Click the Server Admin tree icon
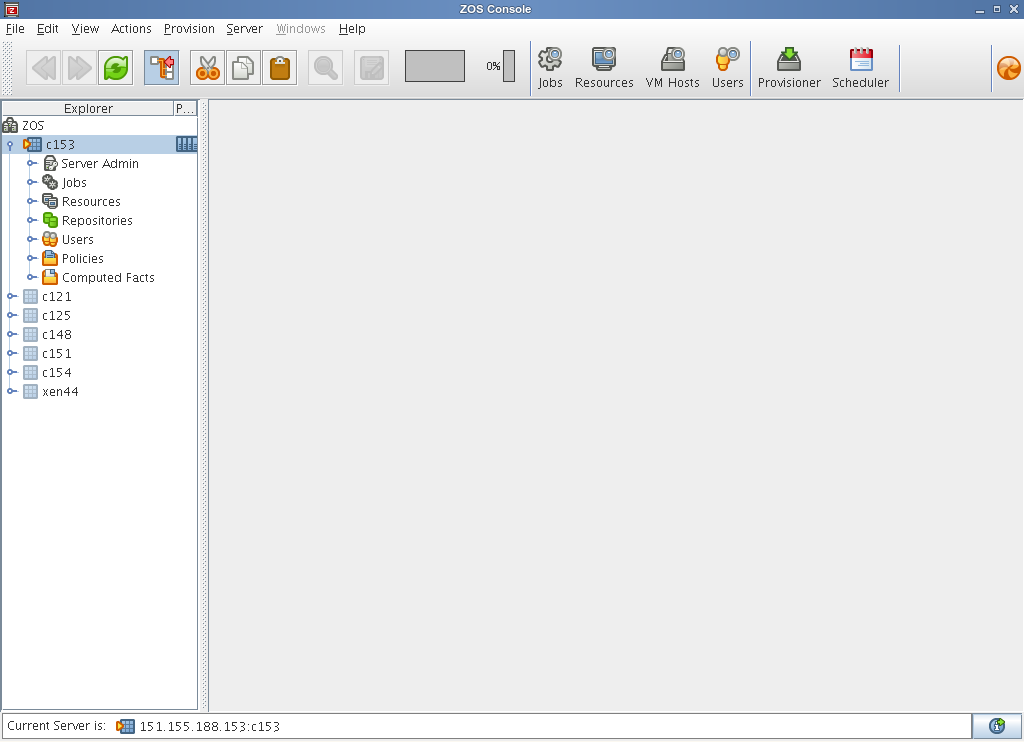The image size is (1024, 742). pyautogui.click(x=50, y=163)
